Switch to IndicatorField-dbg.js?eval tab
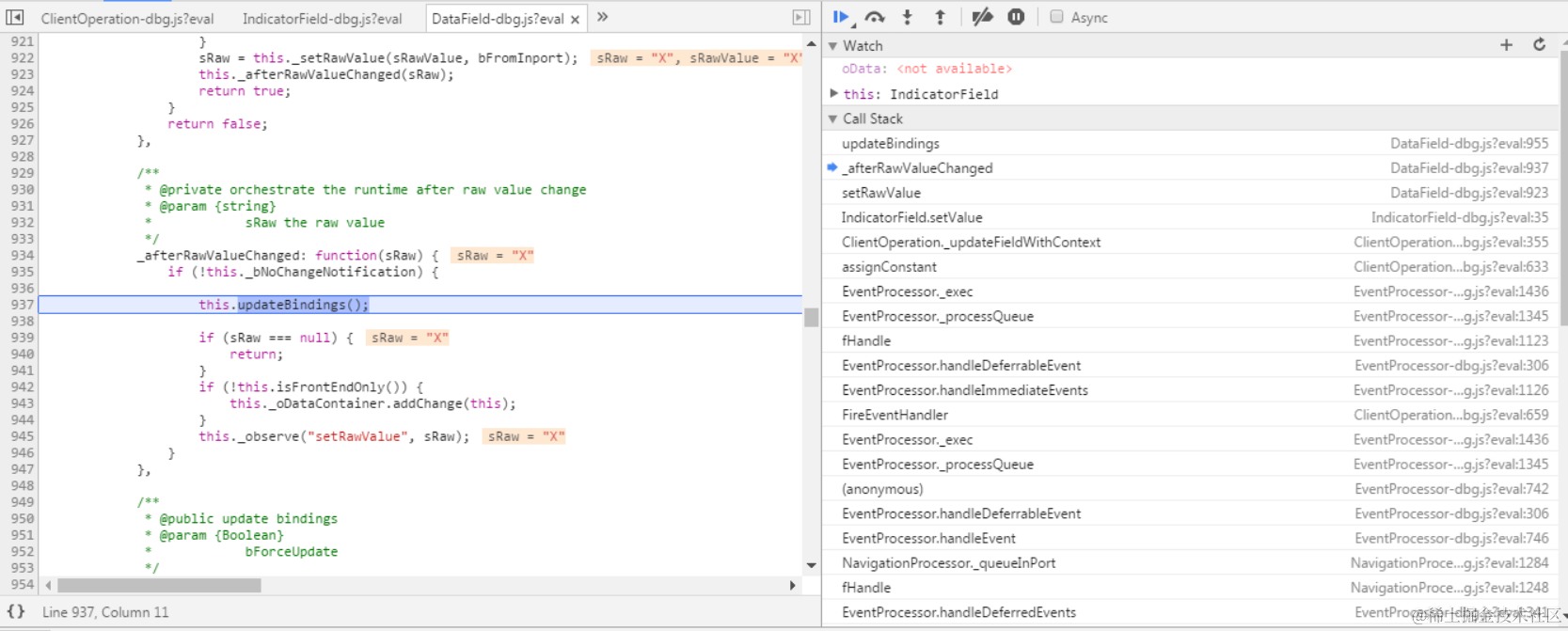 tap(322, 18)
